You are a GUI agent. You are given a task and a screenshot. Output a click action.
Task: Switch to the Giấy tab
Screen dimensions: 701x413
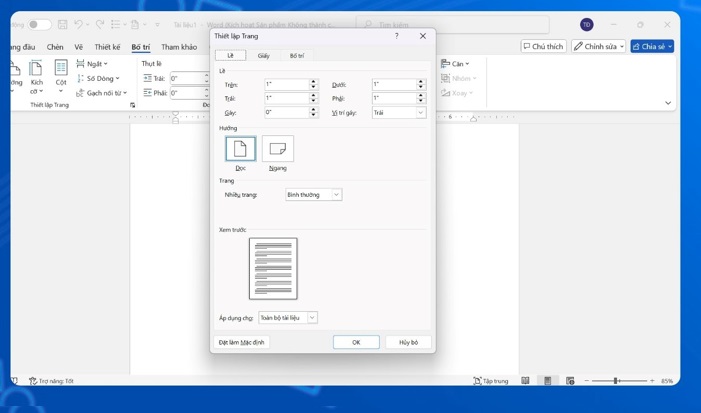click(x=263, y=56)
